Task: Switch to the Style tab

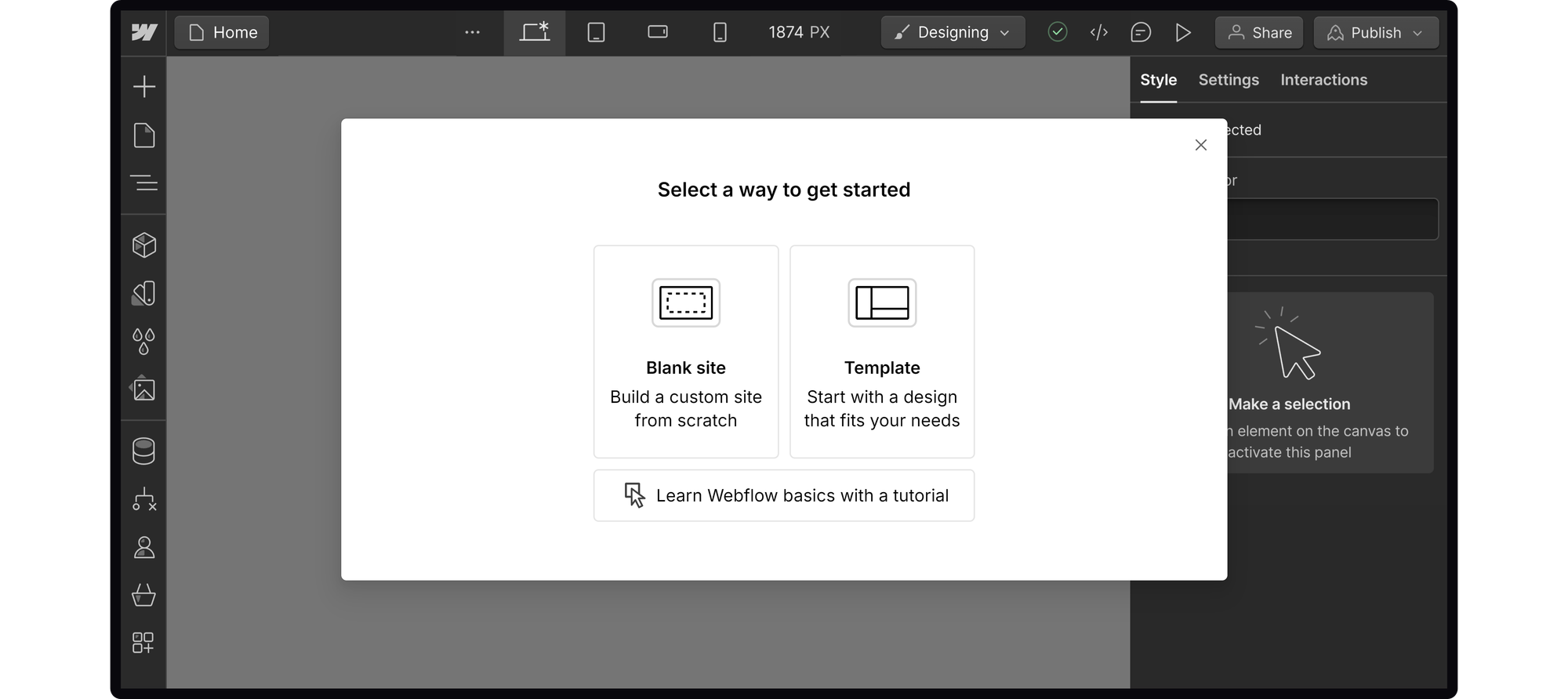Action: 1158,80
